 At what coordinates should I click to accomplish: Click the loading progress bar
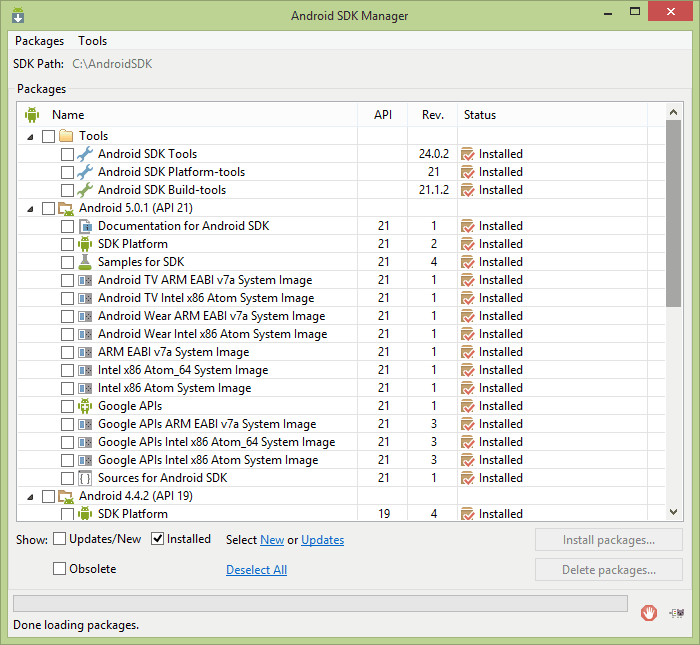click(320, 603)
